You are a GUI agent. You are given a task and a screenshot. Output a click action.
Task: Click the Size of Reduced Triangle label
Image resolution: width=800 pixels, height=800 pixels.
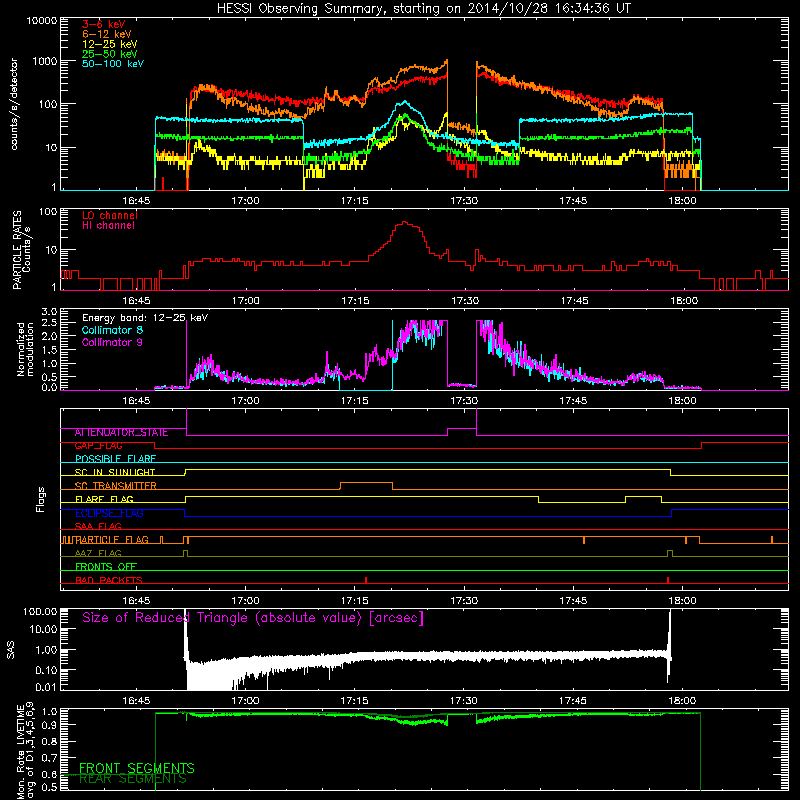coord(253,618)
